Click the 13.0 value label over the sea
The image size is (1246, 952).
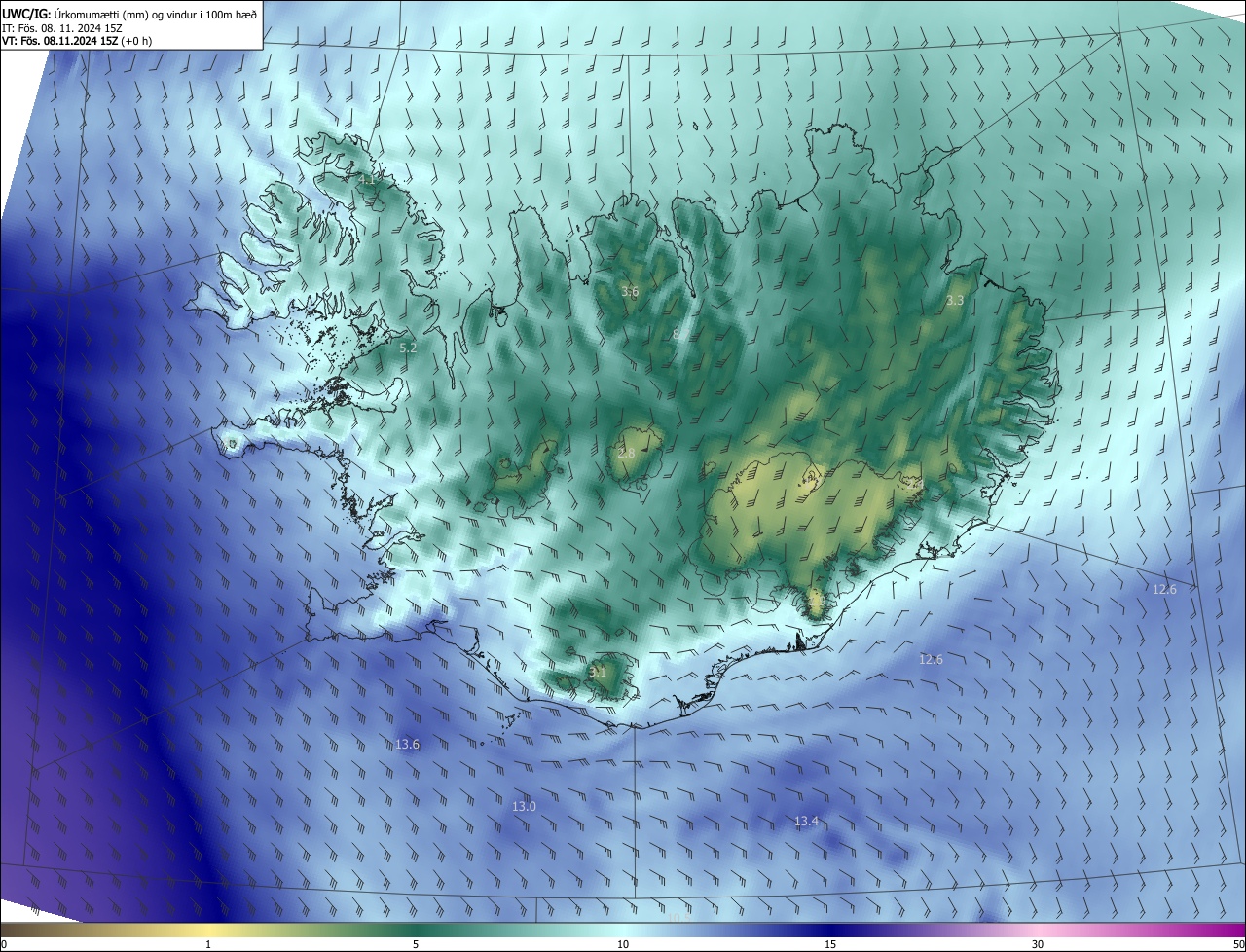tap(524, 807)
